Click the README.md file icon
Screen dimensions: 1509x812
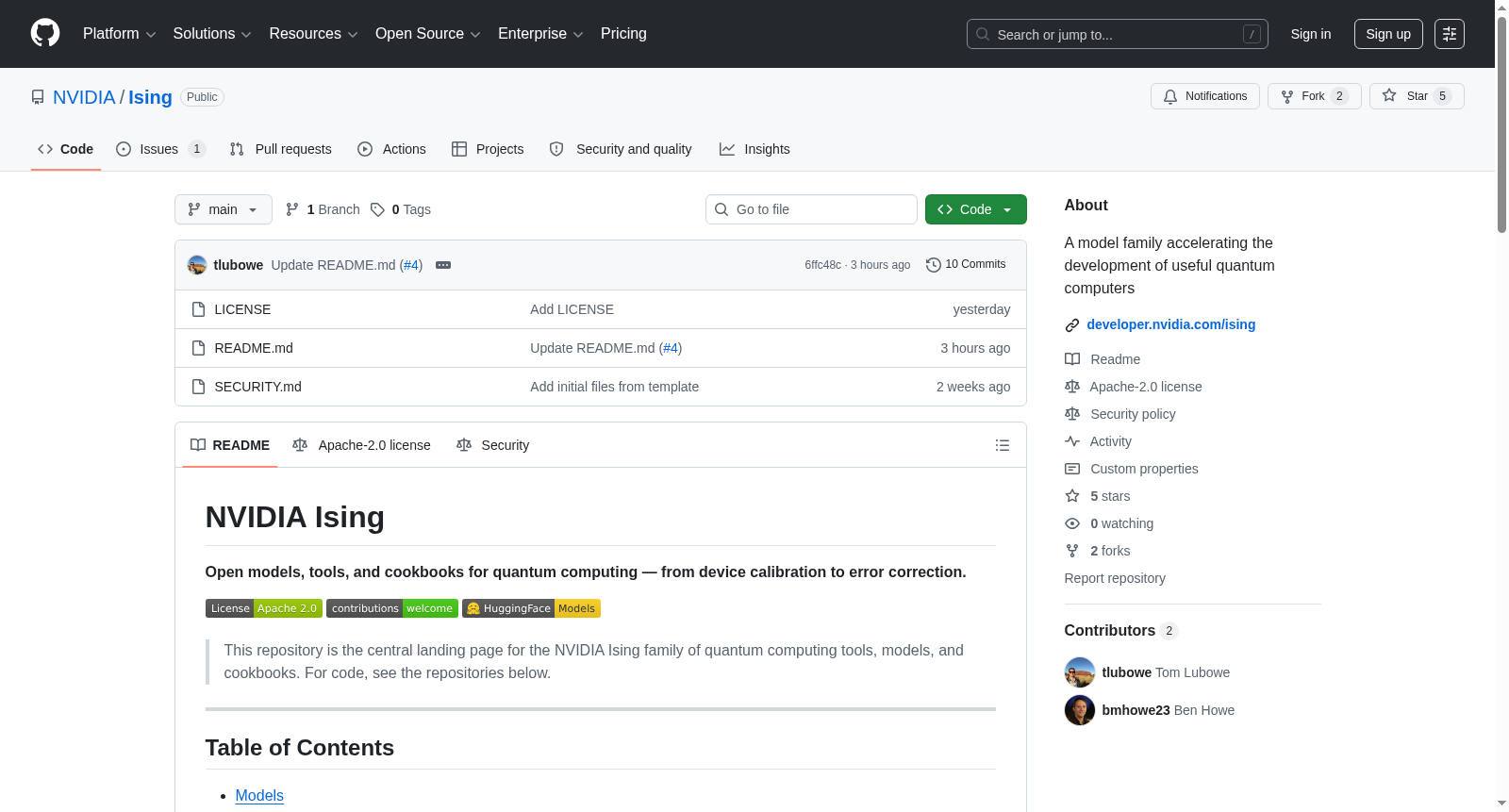coord(198,348)
